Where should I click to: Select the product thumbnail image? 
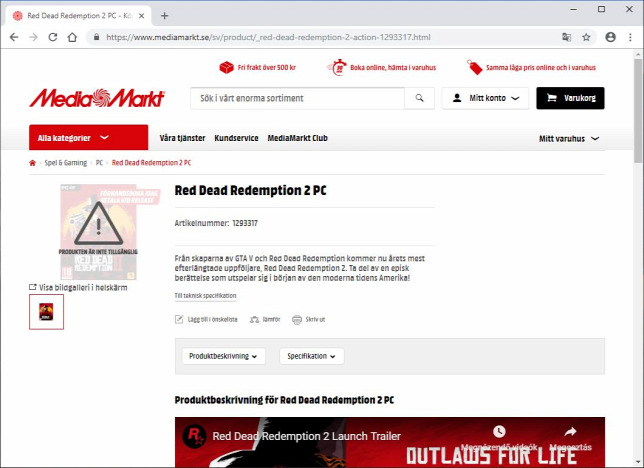tap(46, 311)
